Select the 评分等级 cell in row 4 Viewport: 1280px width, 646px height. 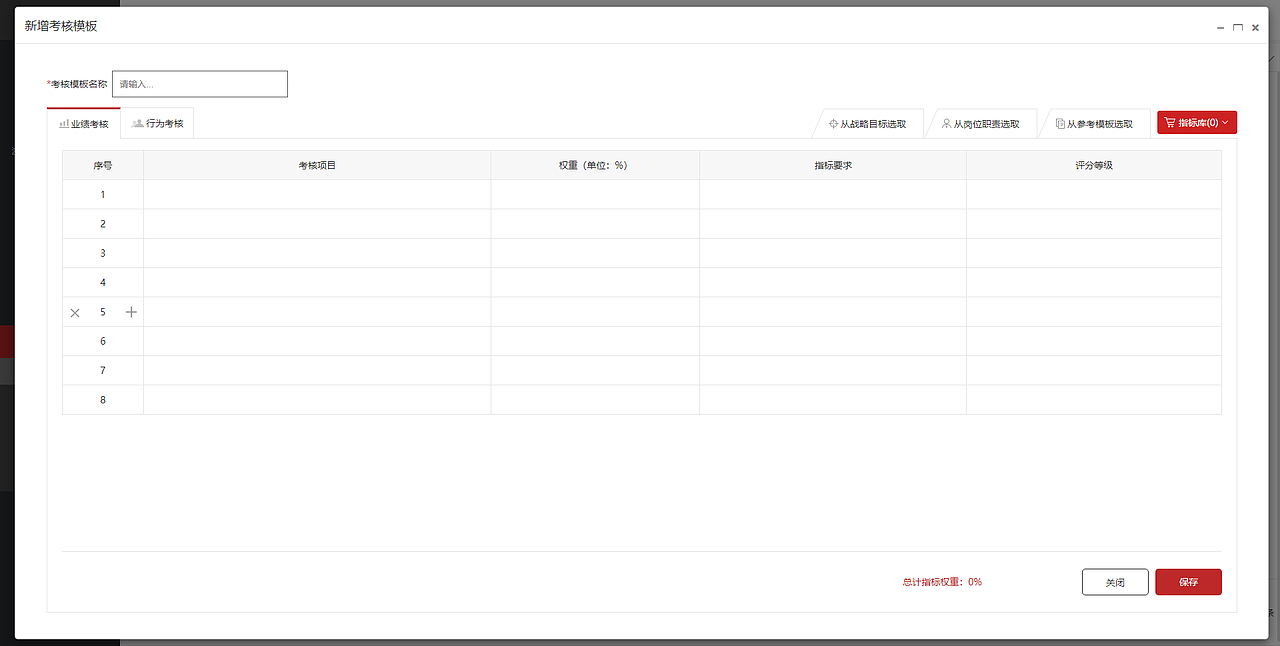click(x=1094, y=283)
